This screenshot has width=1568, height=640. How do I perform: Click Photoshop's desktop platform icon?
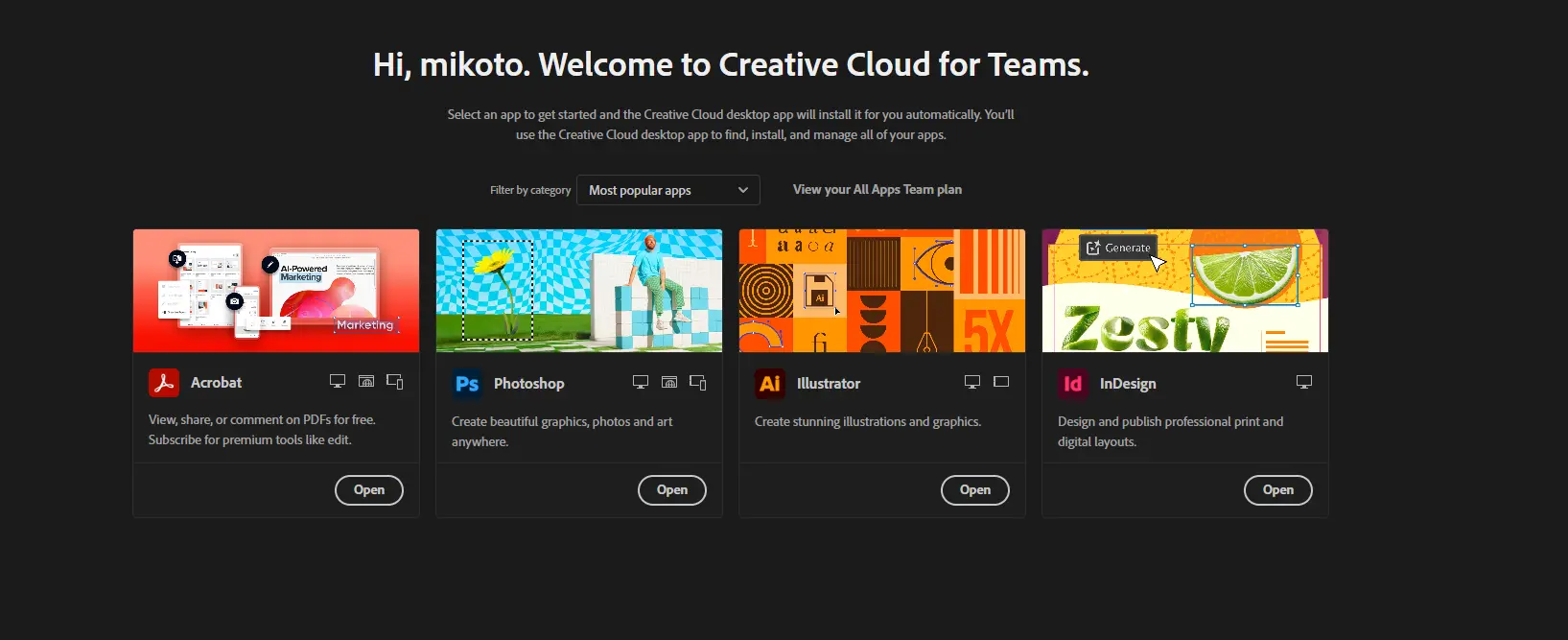641,382
